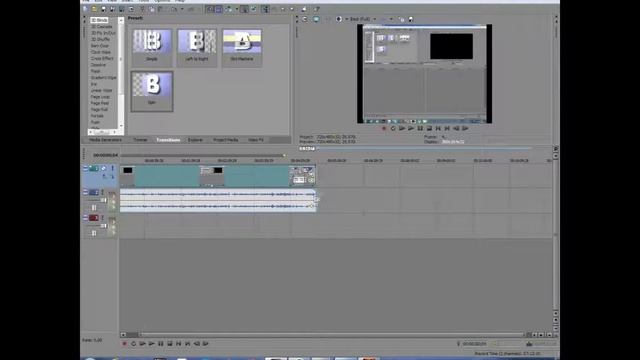Toggle Ignore Event Grouping
The image size is (640, 360).
coord(253,9)
